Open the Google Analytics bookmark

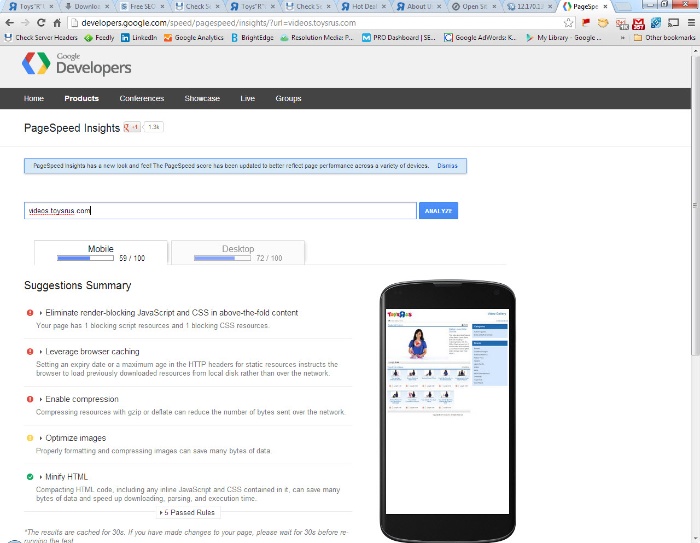pyautogui.click(x=193, y=38)
